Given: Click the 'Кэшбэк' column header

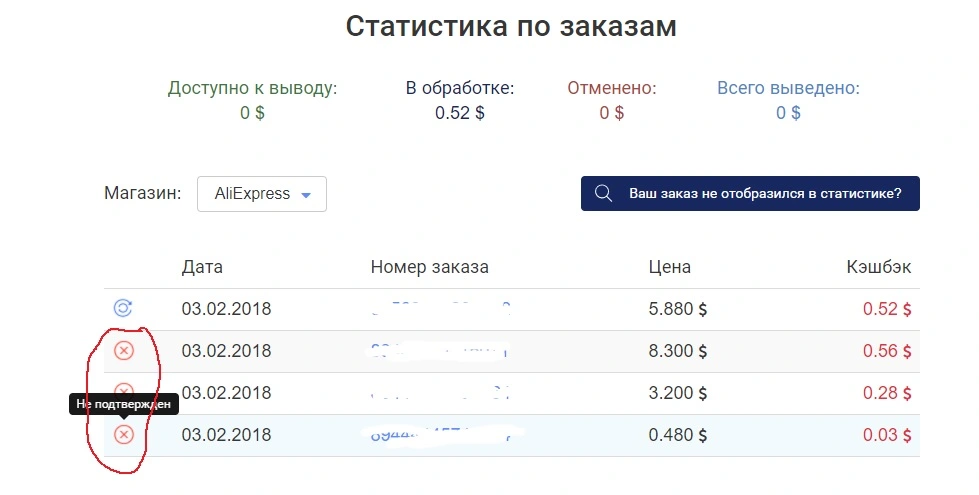Looking at the screenshot, I should (x=878, y=267).
